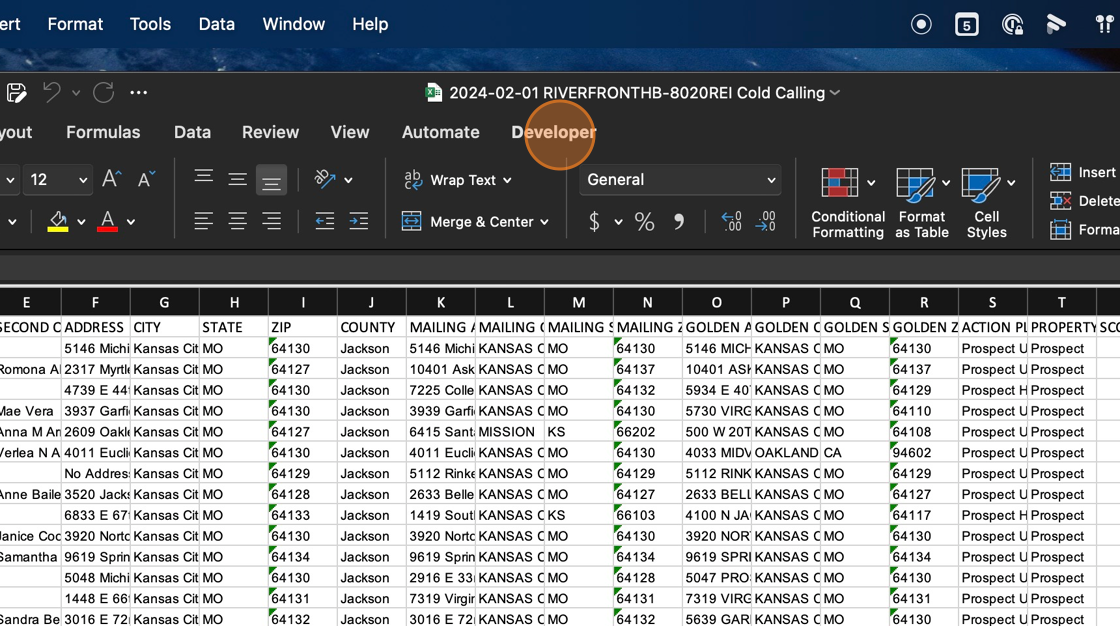This screenshot has height=626, width=1120.
Task: Open Conditional Formatting
Action: point(847,203)
